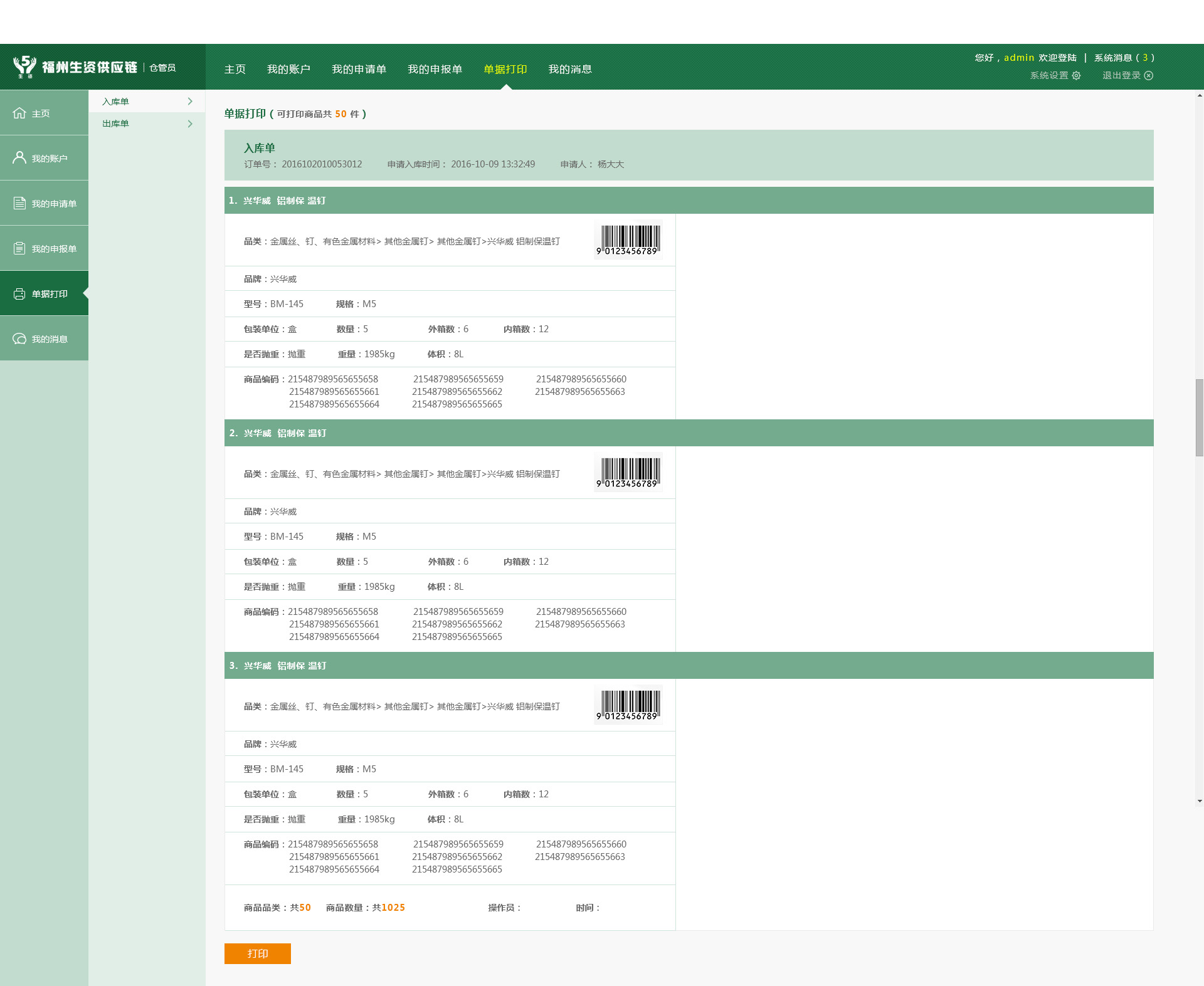Go to 我的申报单 in the left sidebar
This screenshot has height=986, width=1204.
[44, 248]
